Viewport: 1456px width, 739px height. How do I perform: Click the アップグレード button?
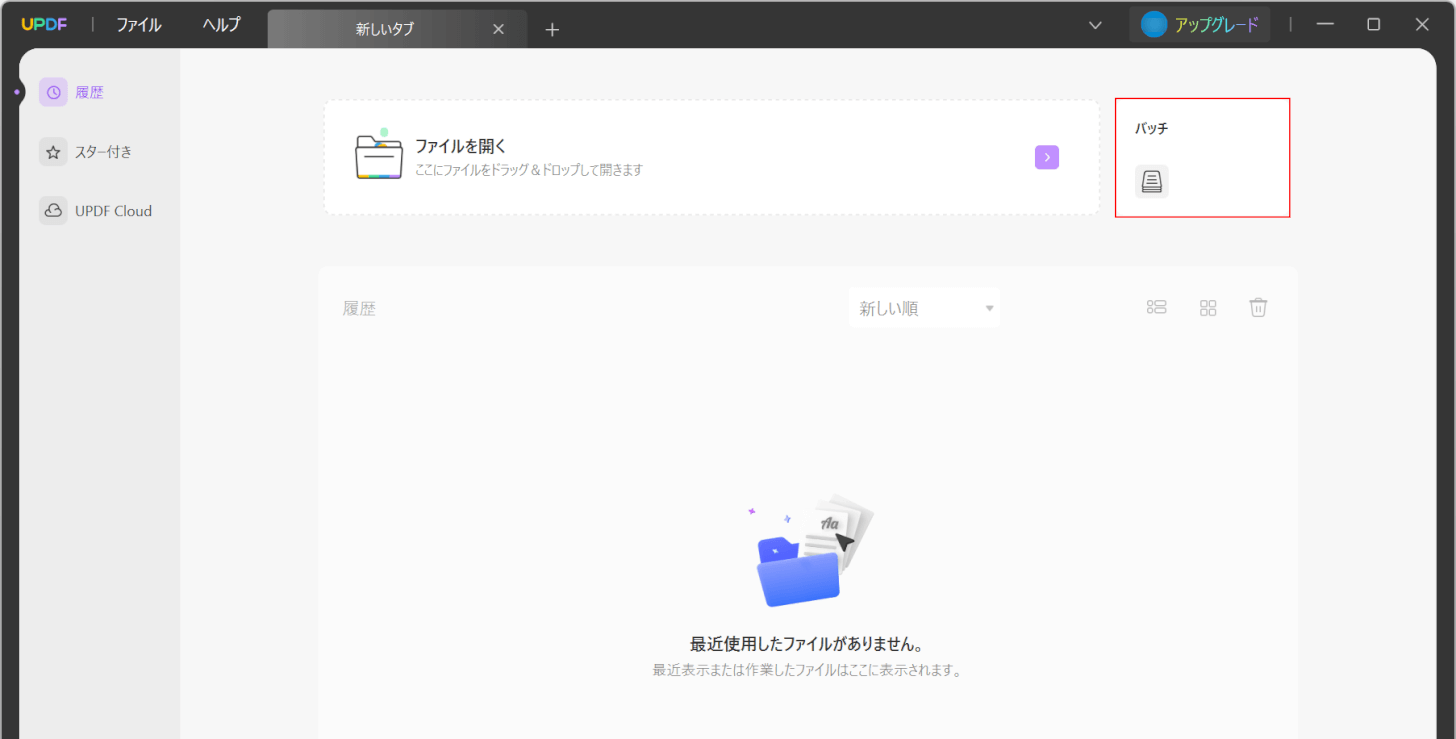click(x=1200, y=25)
